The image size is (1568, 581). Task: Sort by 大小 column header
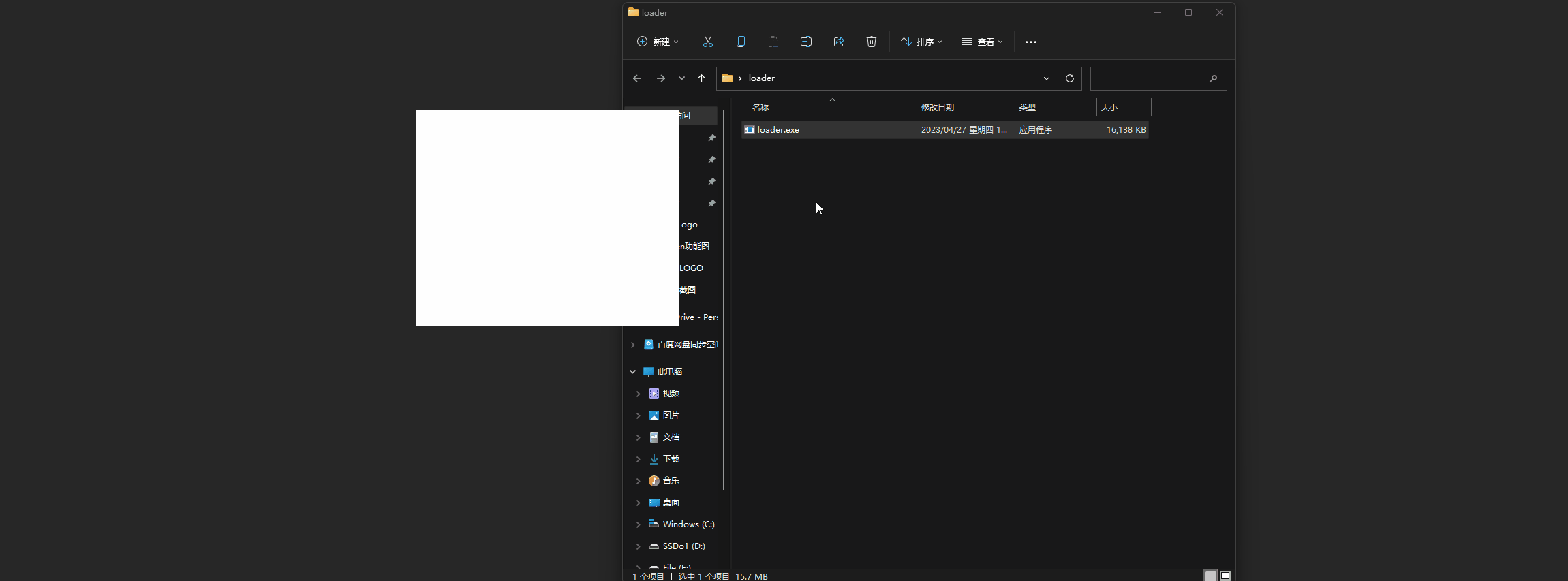point(1109,108)
